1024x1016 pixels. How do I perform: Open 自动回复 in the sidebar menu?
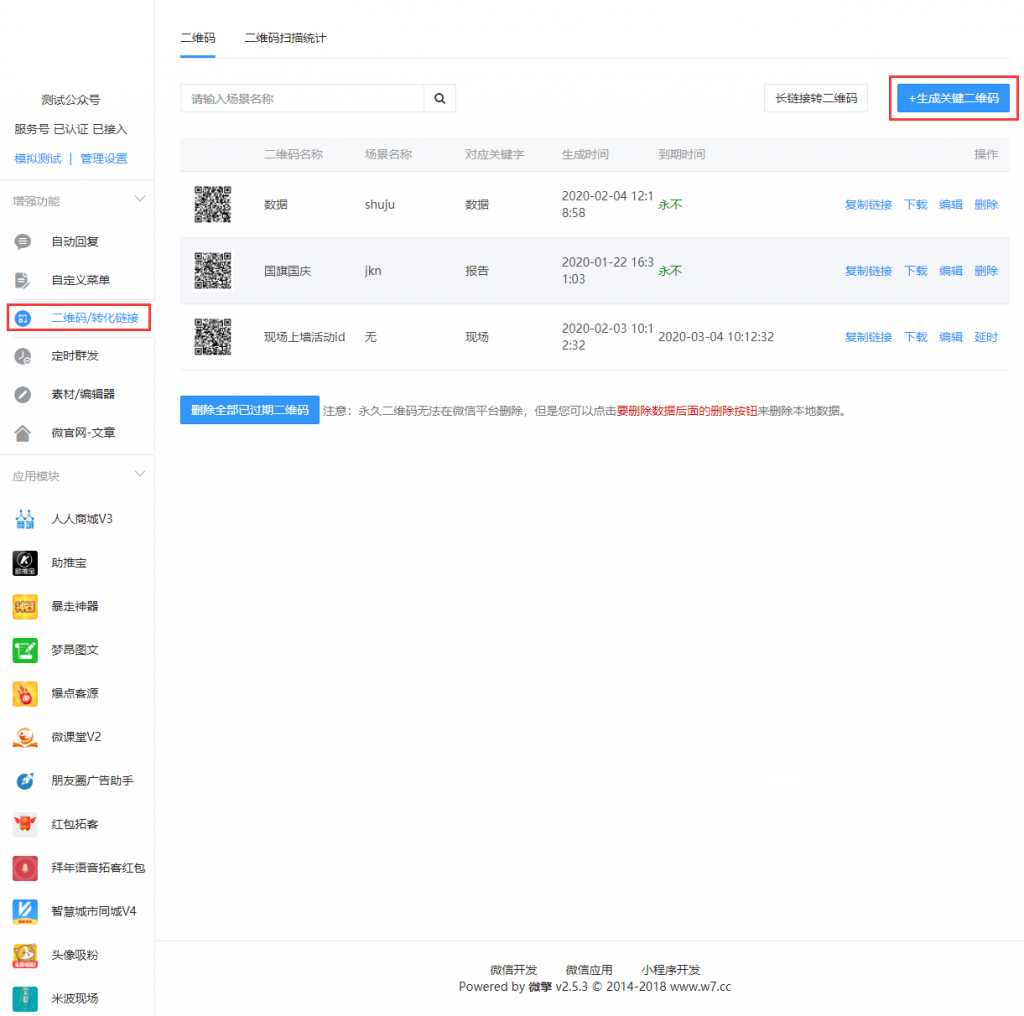(75, 242)
